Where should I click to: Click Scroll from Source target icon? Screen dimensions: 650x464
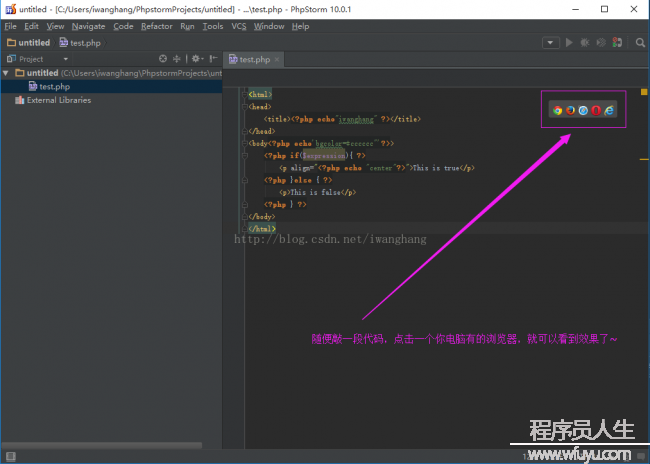tap(163, 59)
